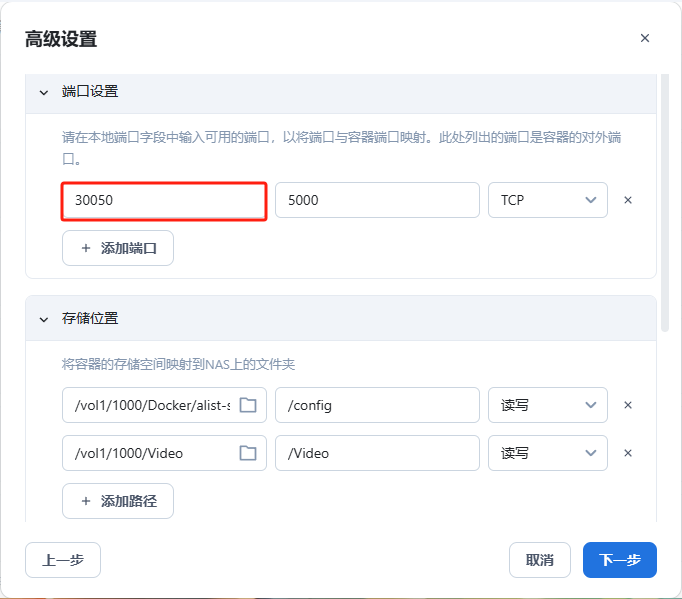Remove the /Video storage mapping
Screen dimensions: 682x599
pos(628,453)
